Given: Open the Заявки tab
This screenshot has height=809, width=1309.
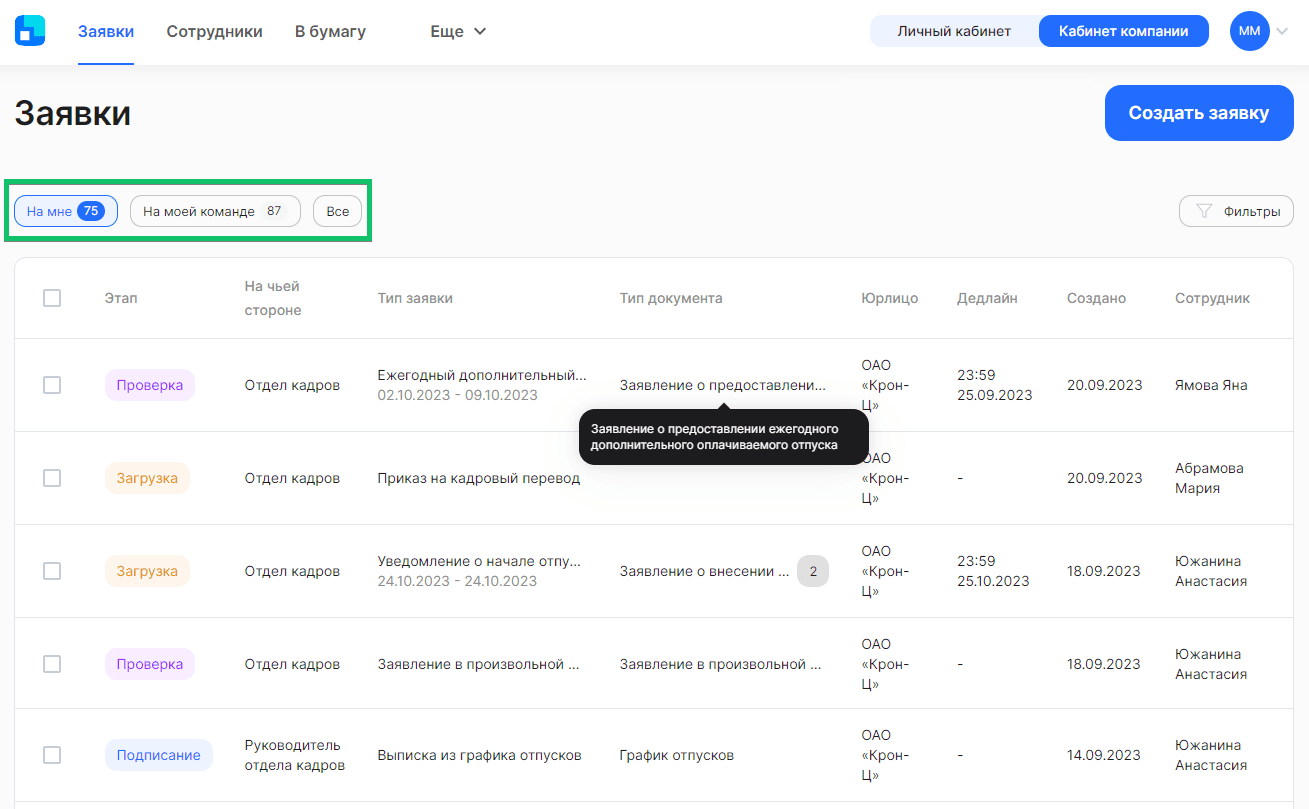Looking at the screenshot, I should (106, 32).
